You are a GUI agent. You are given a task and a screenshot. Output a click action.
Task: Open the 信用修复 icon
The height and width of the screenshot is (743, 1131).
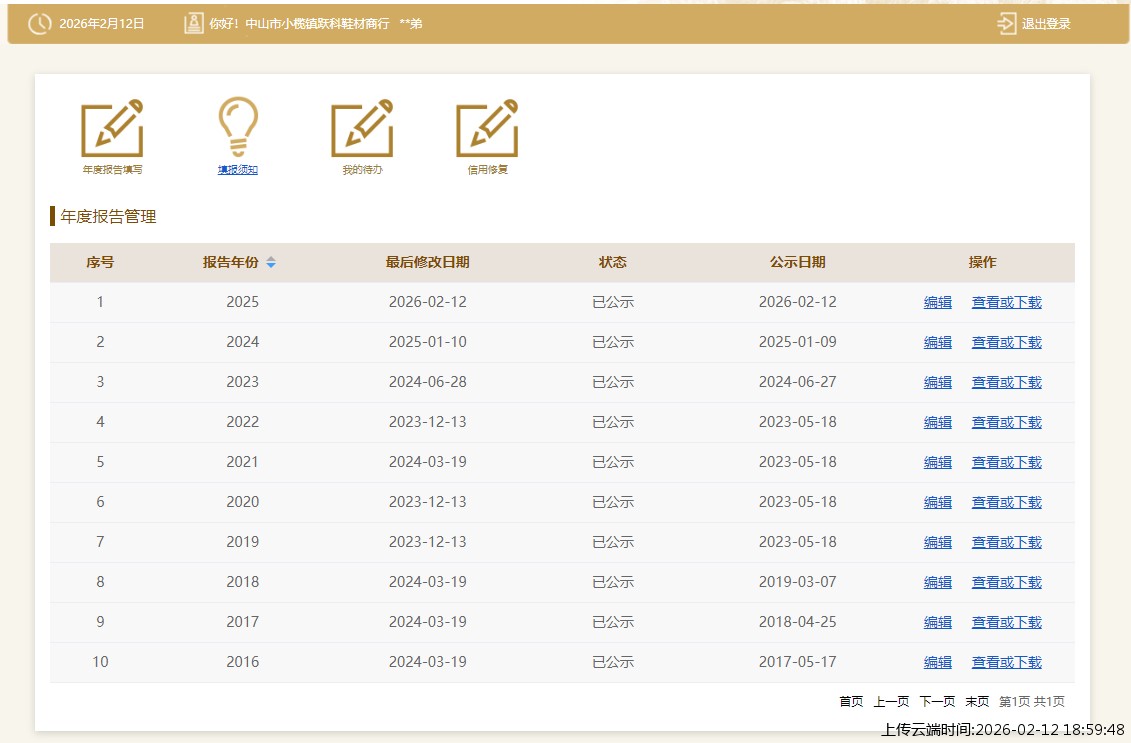(487, 129)
